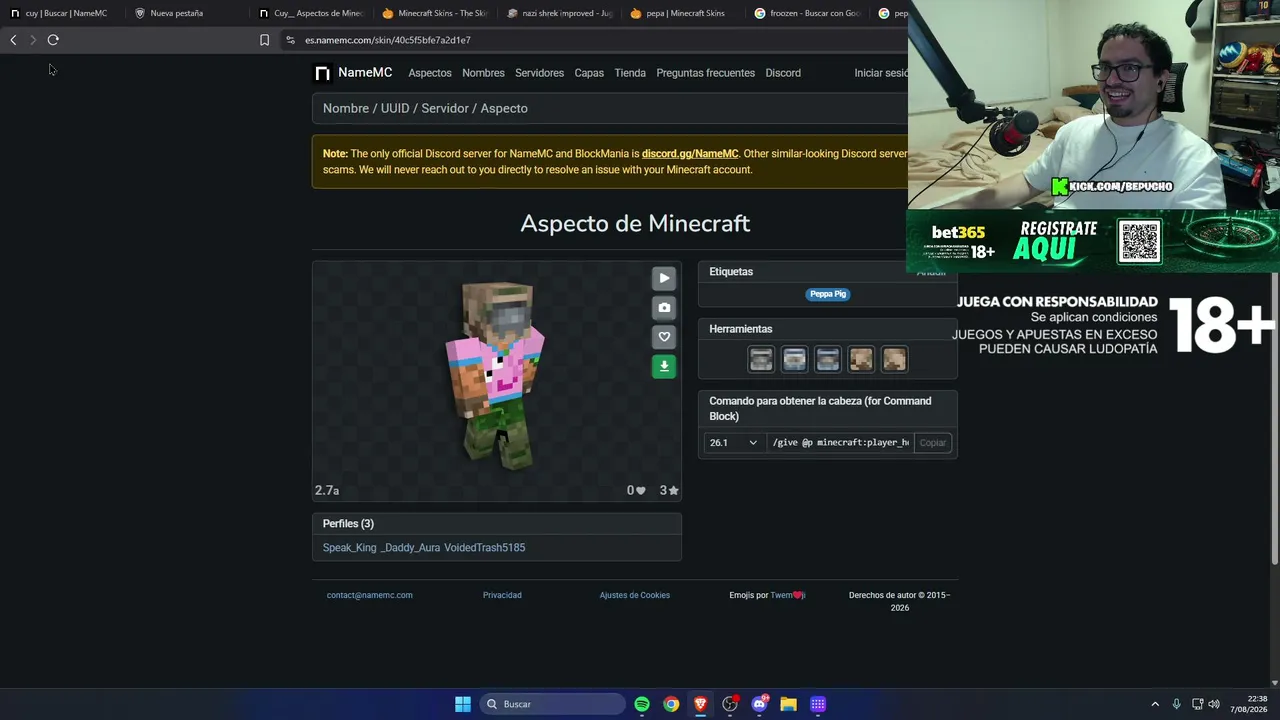Open the Servidores menu item
The height and width of the screenshot is (720, 1280).
(539, 73)
